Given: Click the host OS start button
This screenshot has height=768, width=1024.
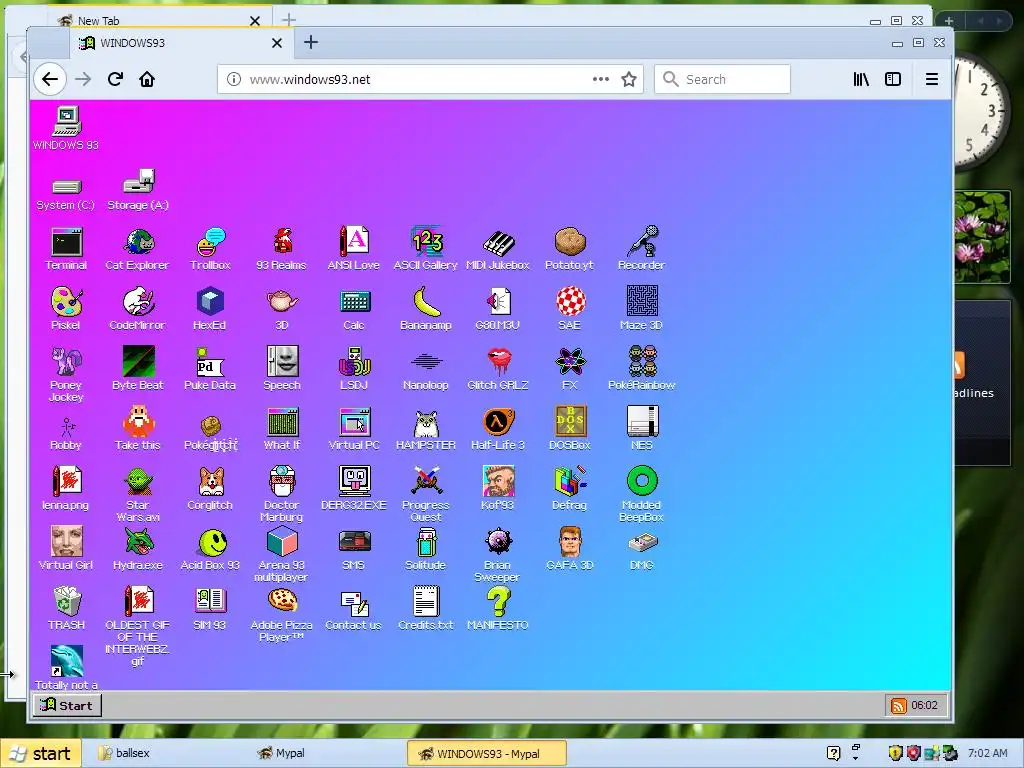Looking at the screenshot, I should coord(40,754).
